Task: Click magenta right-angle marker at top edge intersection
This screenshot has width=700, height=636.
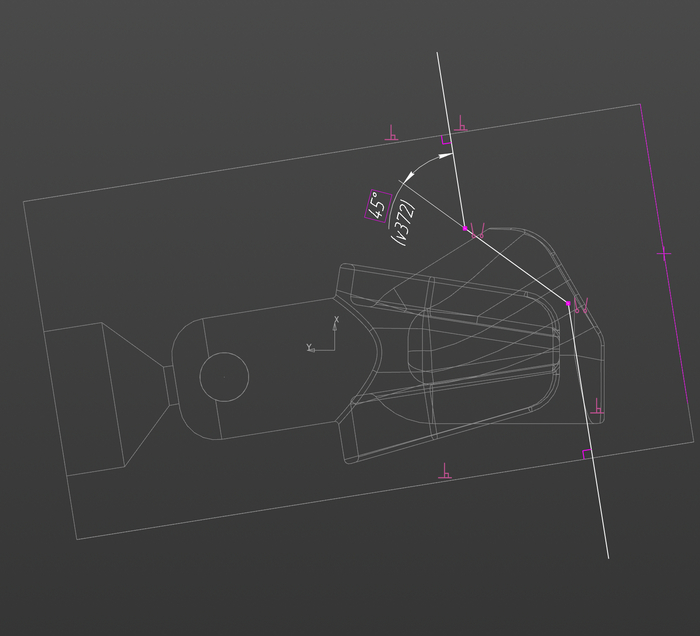Action: click(447, 143)
